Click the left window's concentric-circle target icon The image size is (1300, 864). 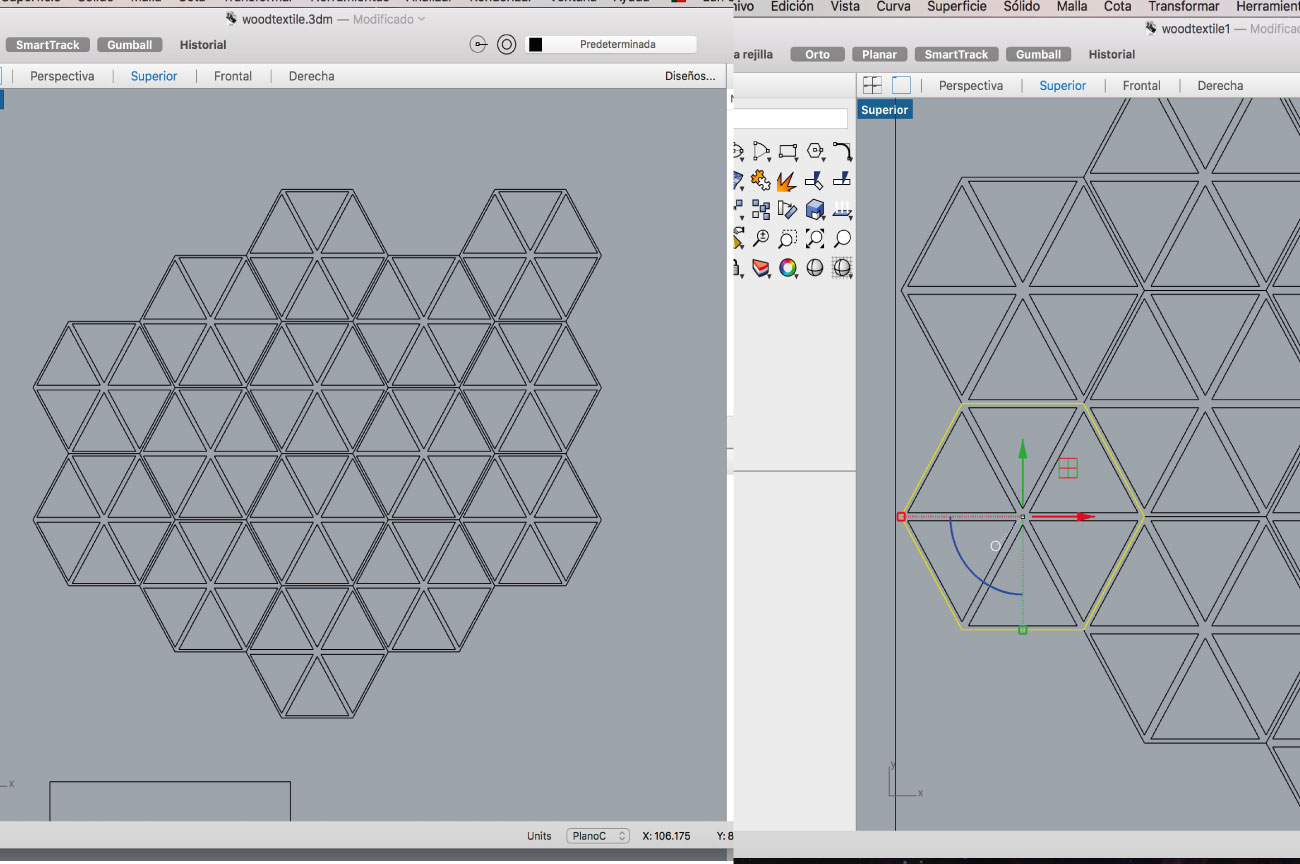(x=507, y=44)
